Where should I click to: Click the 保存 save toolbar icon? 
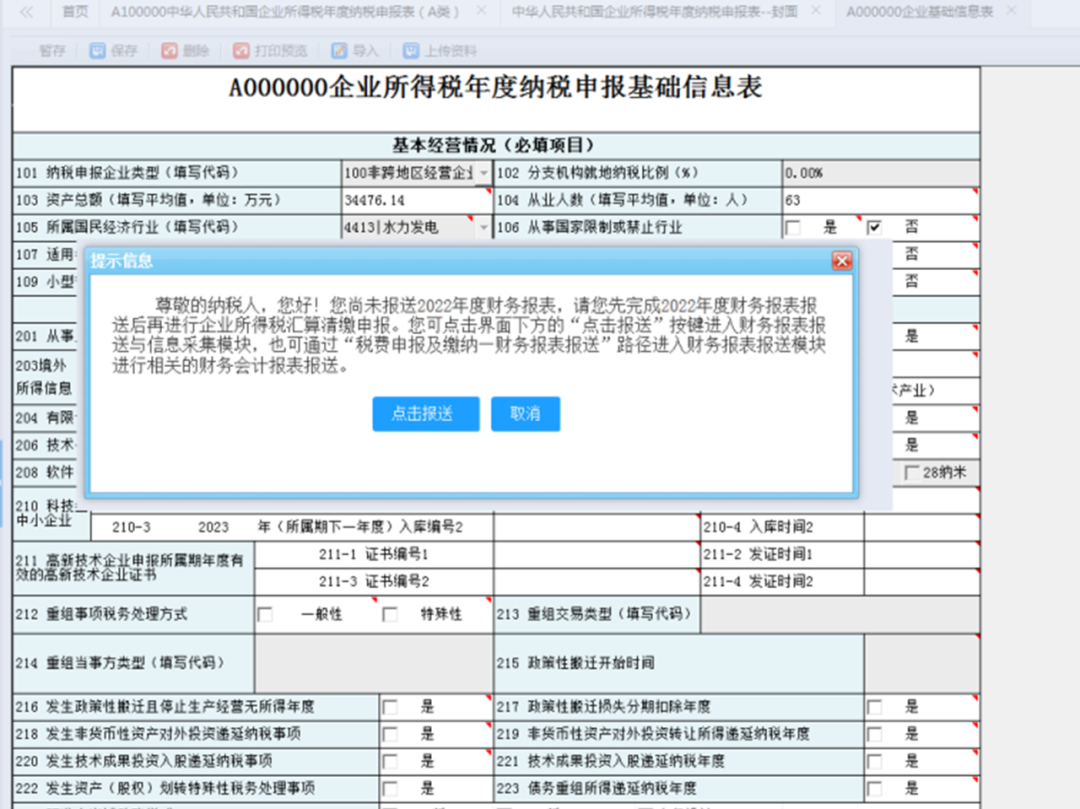98,51
